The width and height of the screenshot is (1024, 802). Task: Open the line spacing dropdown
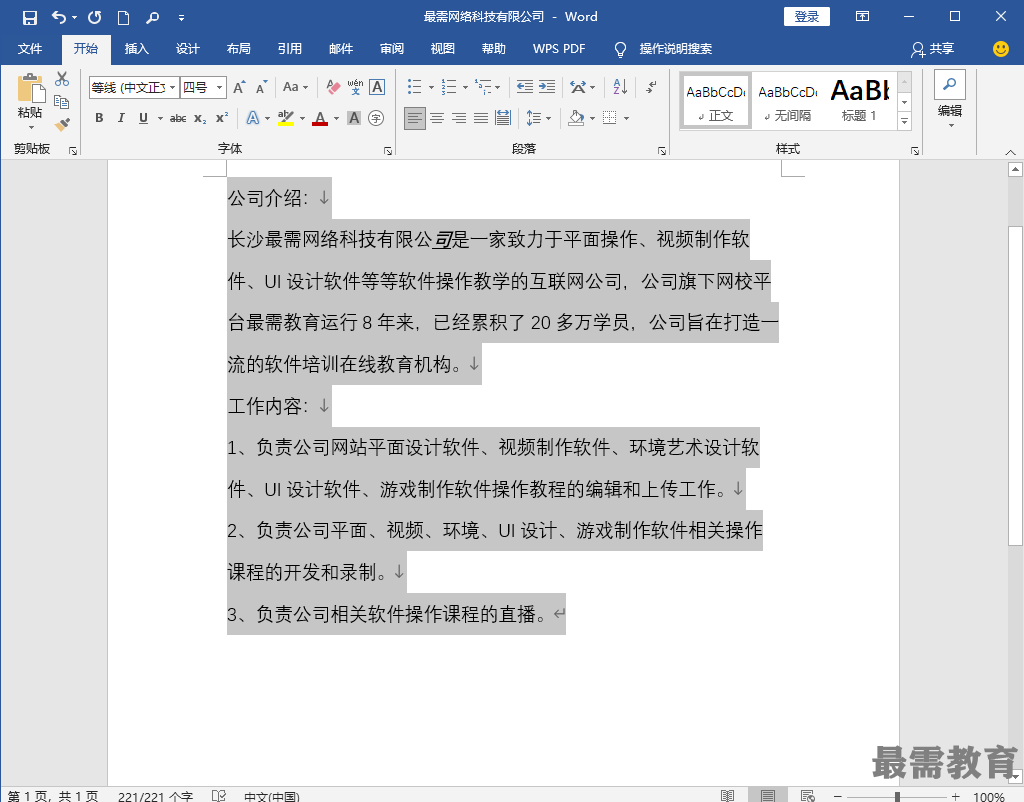tap(539, 118)
